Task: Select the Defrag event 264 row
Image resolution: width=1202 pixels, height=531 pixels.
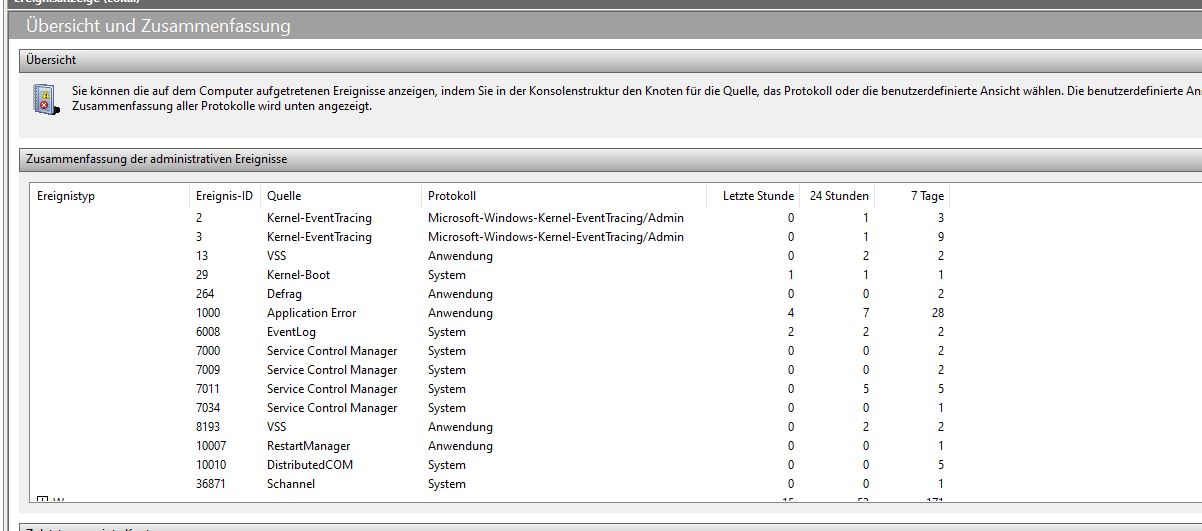Action: (x=284, y=294)
